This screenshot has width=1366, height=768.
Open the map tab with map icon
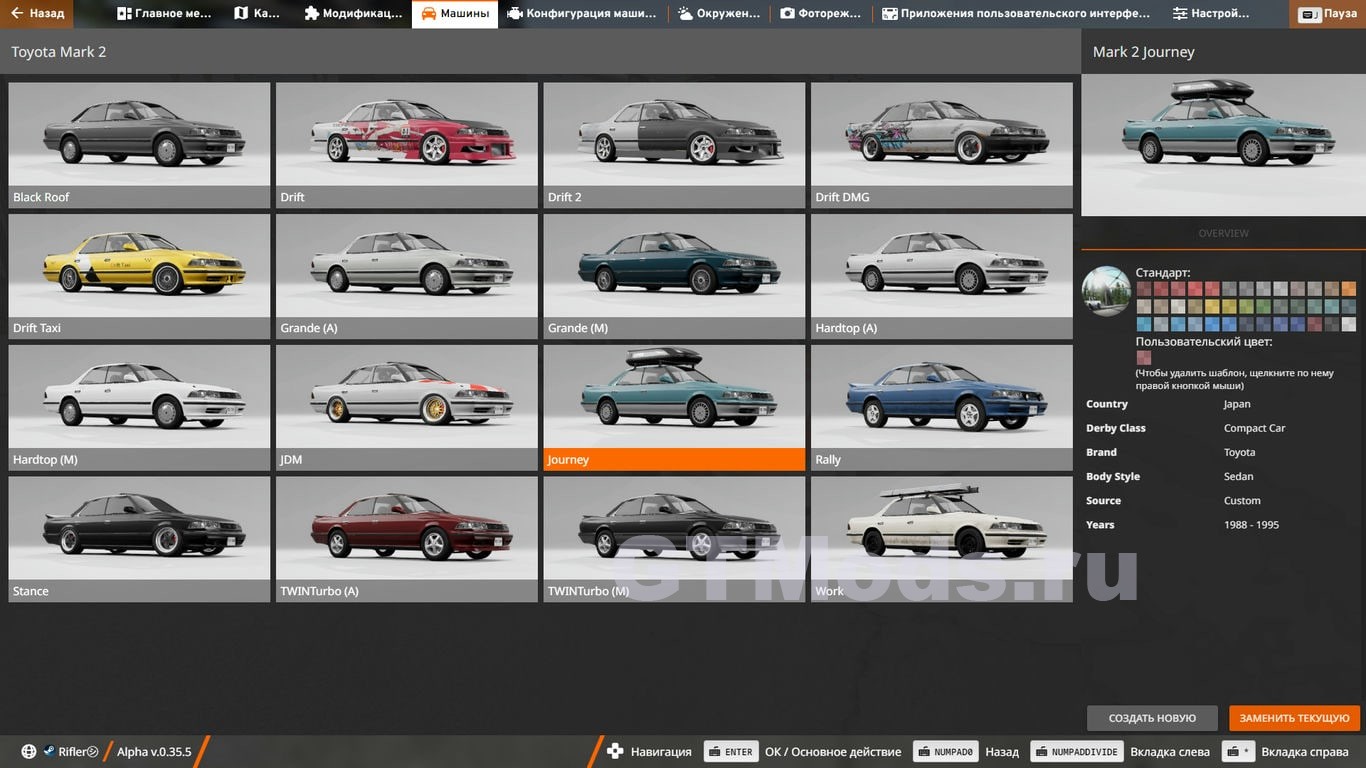[x=257, y=14]
